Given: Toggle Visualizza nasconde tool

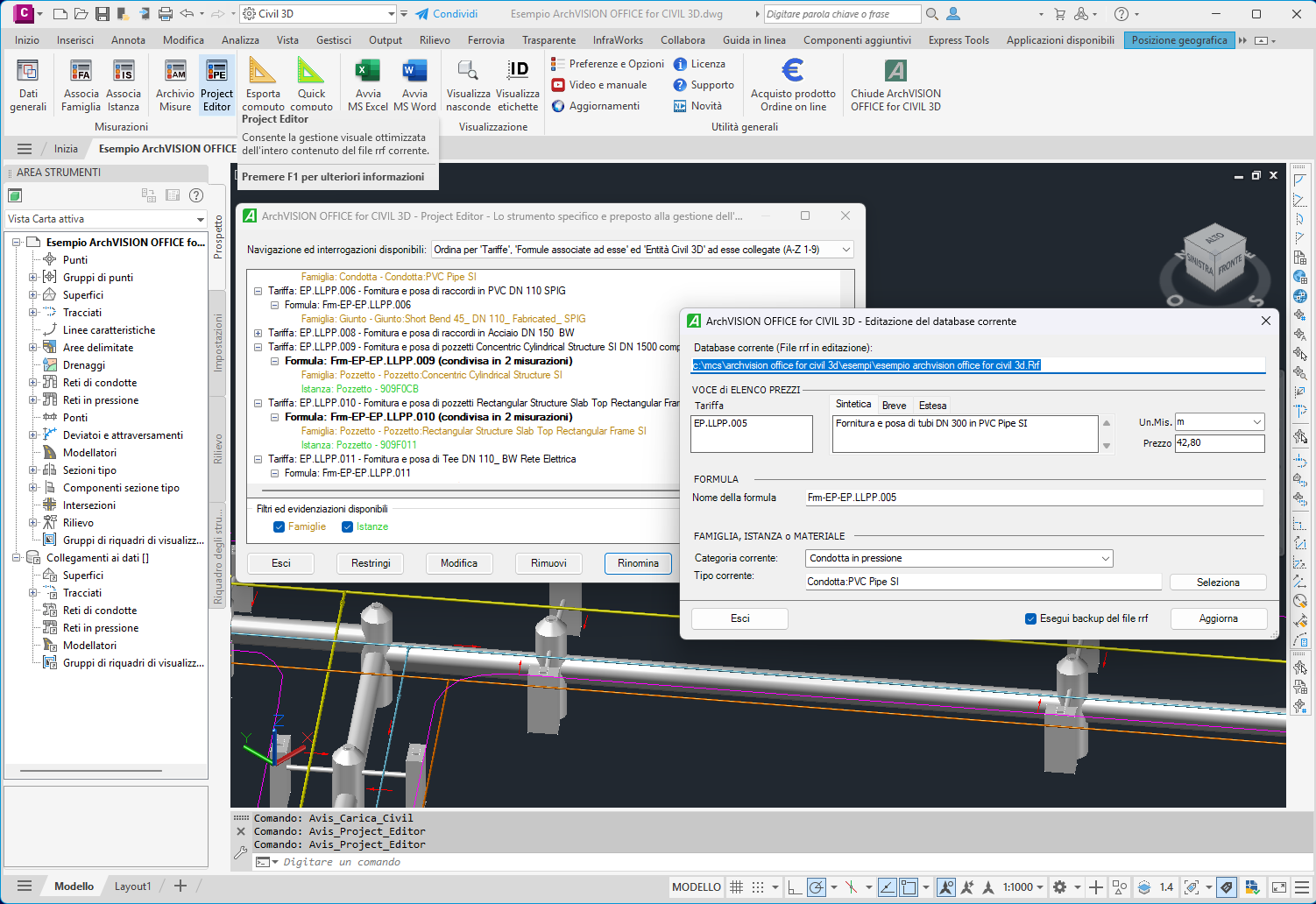Looking at the screenshot, I should pos(468,85).
